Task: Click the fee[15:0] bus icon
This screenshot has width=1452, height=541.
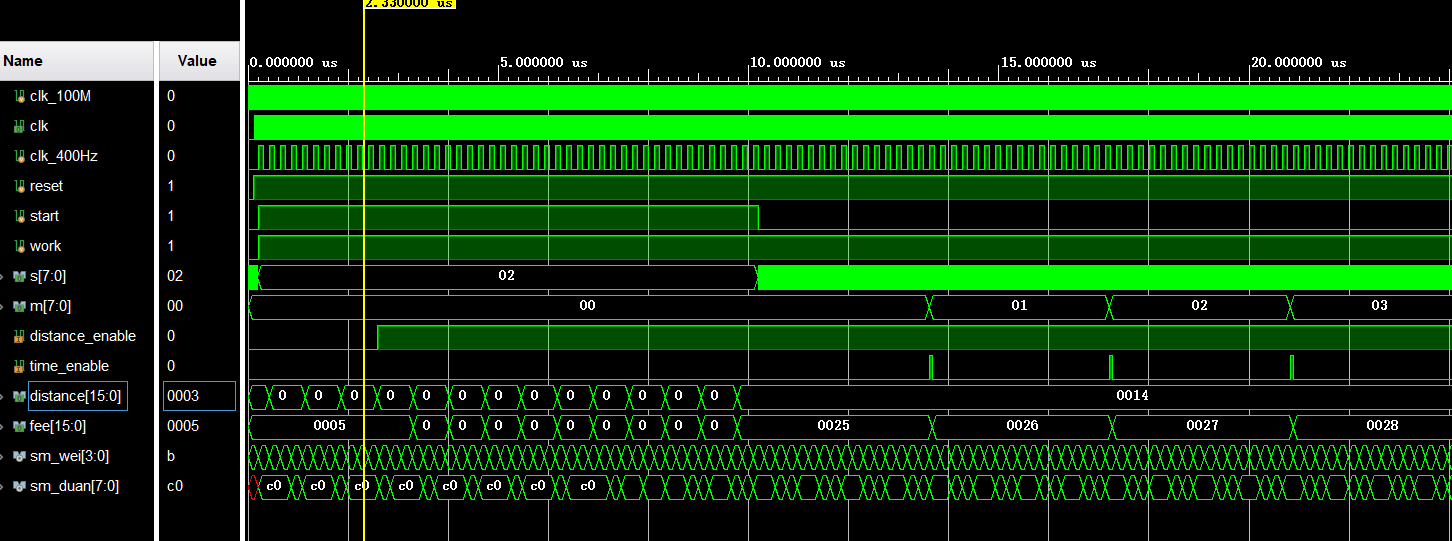Action: click(x=19, y=426)
